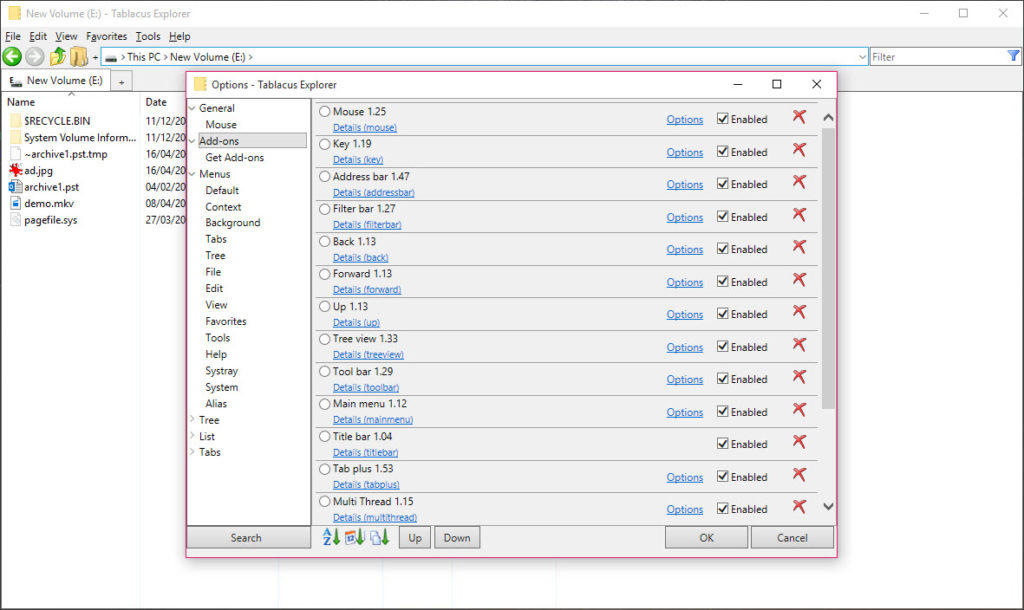Uncheck Enabled for Key 1.19
The height and width of the screenshot is (610, 1024).
(x=722, y=152)
